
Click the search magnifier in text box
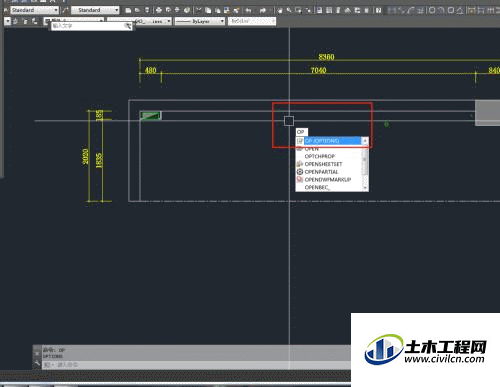(x=128, y=26)
